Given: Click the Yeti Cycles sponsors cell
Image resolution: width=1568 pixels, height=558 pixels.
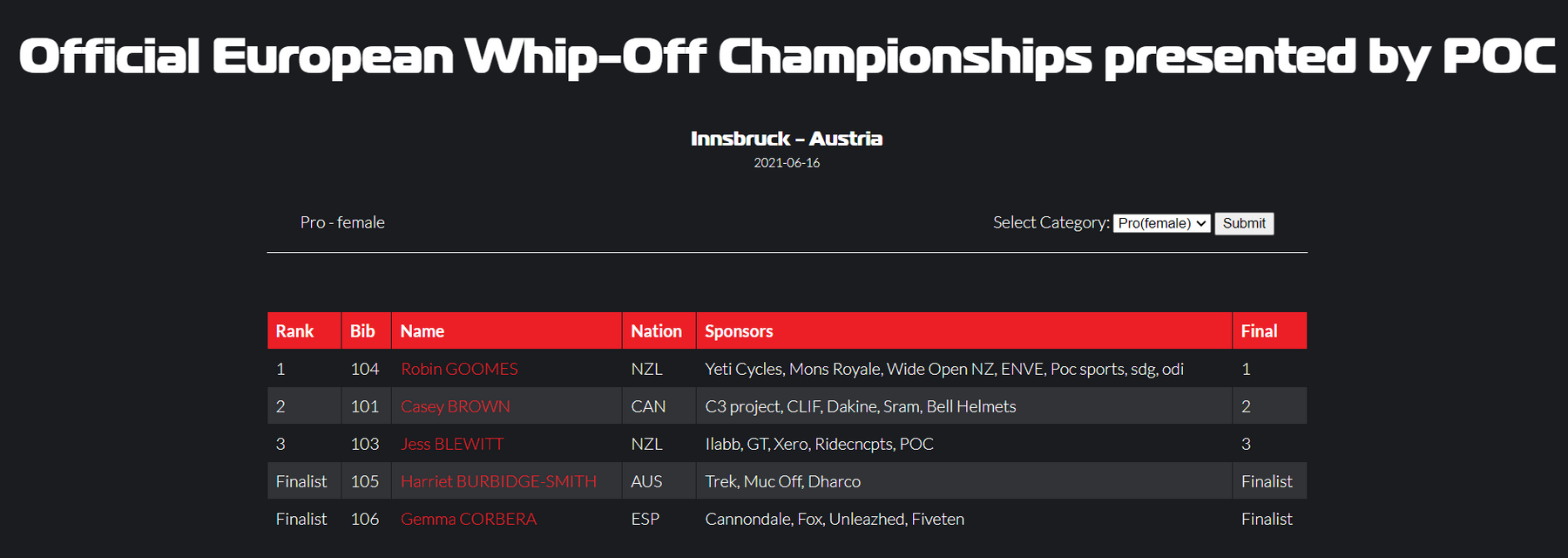Looking at the screenshot, I should [944, 369].
